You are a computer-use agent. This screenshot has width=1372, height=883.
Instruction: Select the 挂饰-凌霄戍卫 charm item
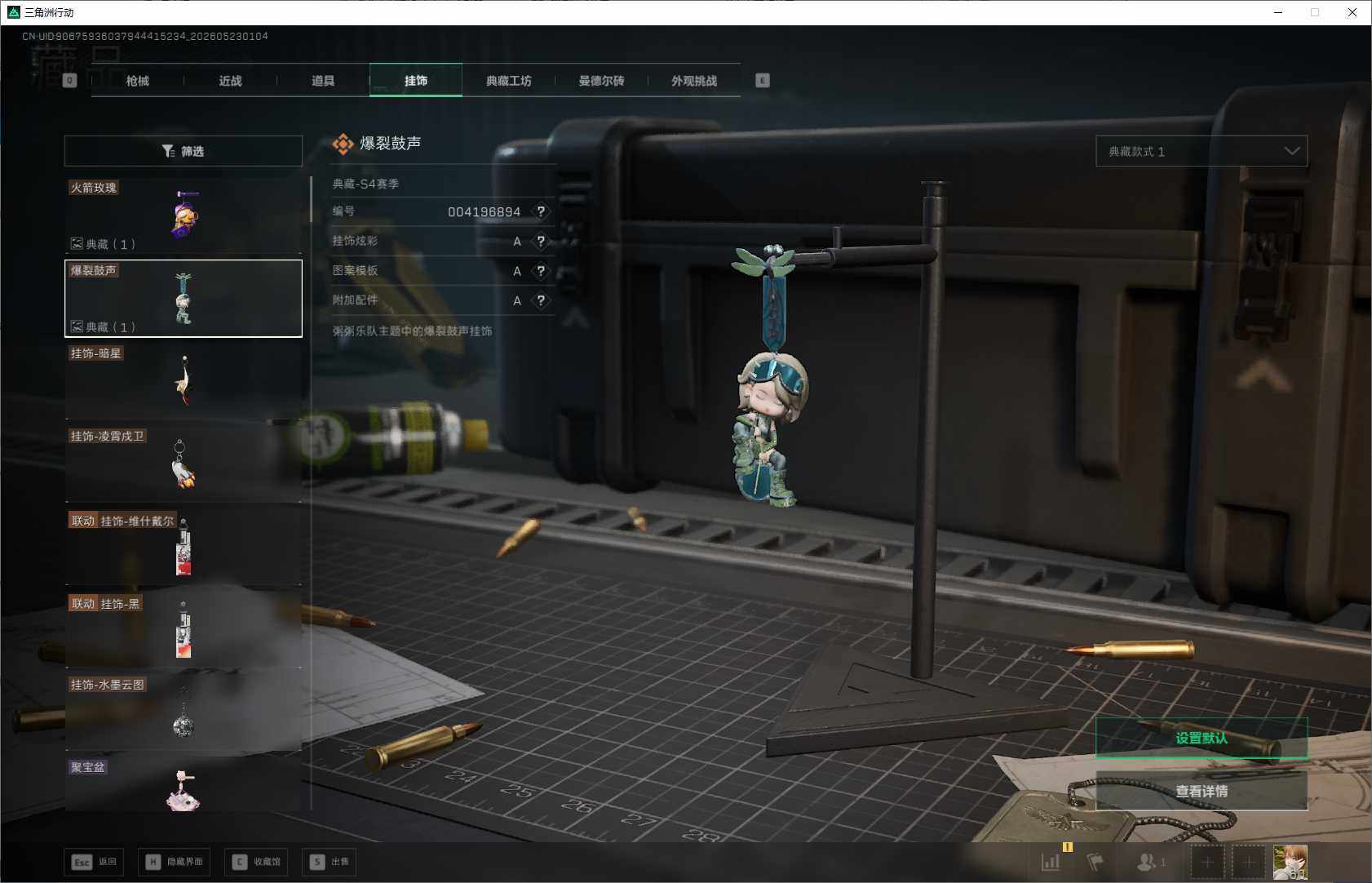[184, 464]
